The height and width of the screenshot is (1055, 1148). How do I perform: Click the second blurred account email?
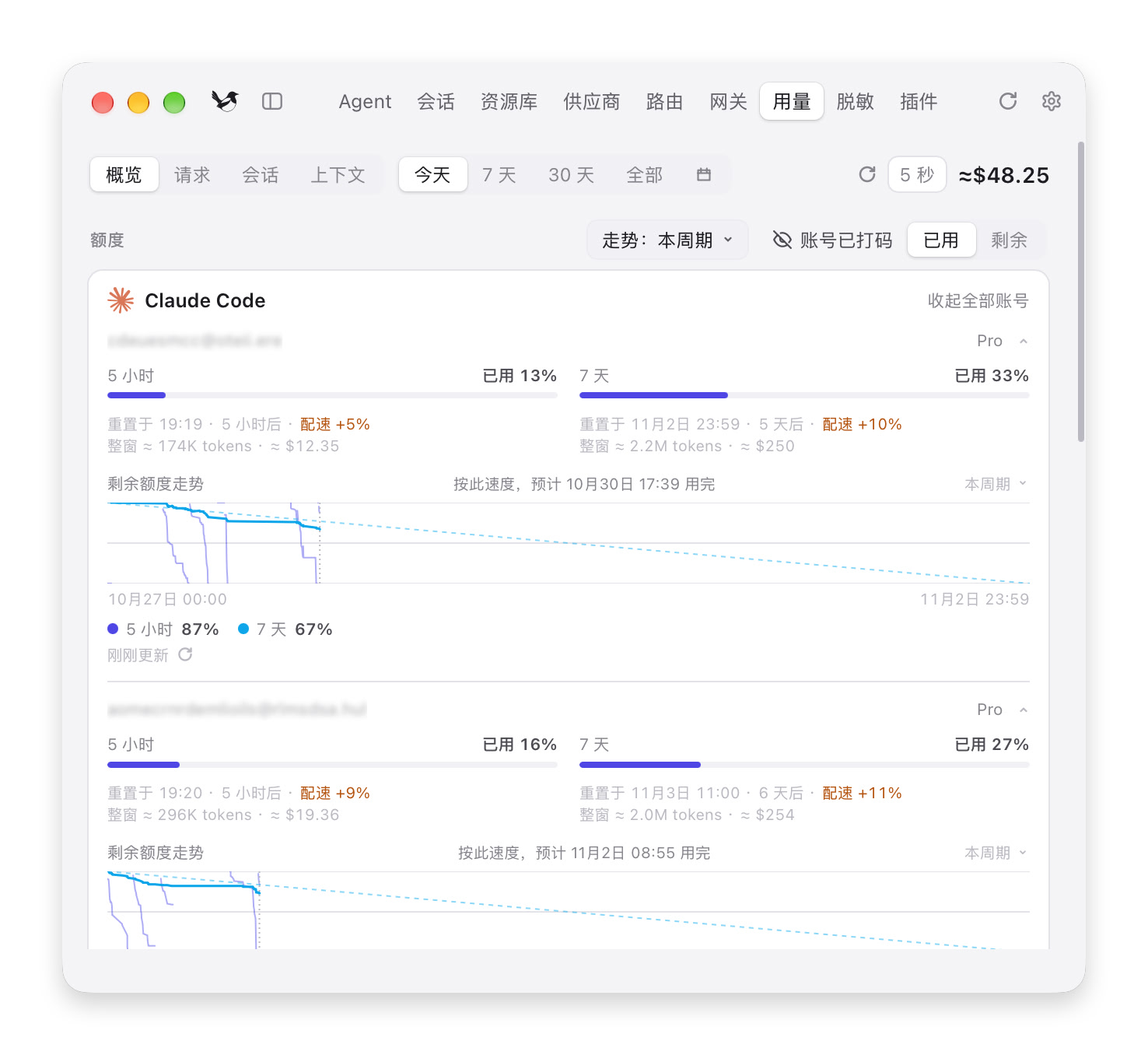click(x=236, y=710)
